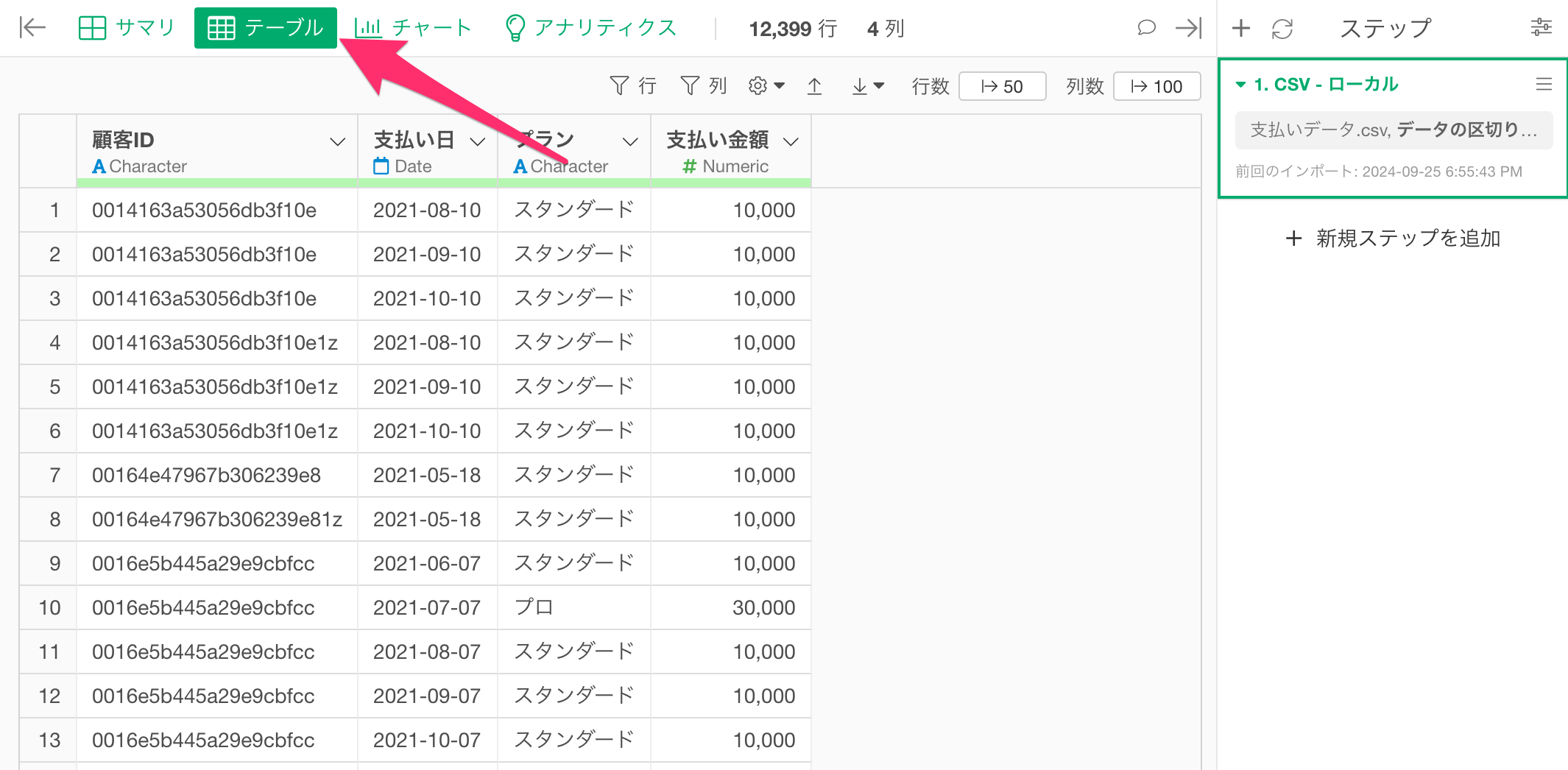Click the プラン Character type icon
1568x770 pixels.
coord(520,166)
